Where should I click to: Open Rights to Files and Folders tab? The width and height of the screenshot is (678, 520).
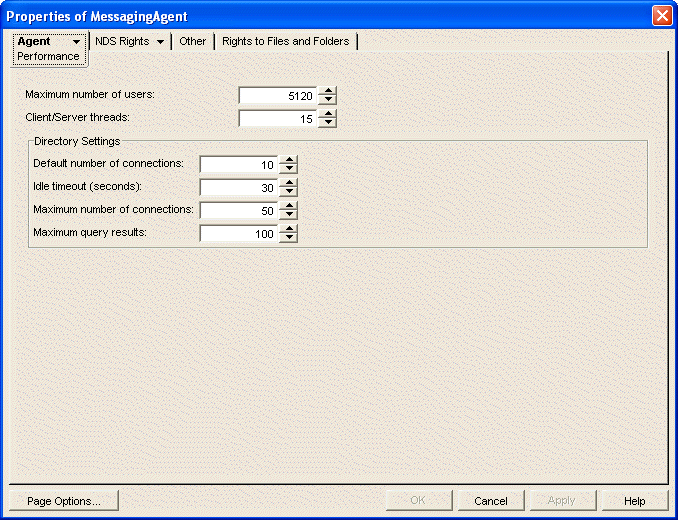tap(285, 41)
